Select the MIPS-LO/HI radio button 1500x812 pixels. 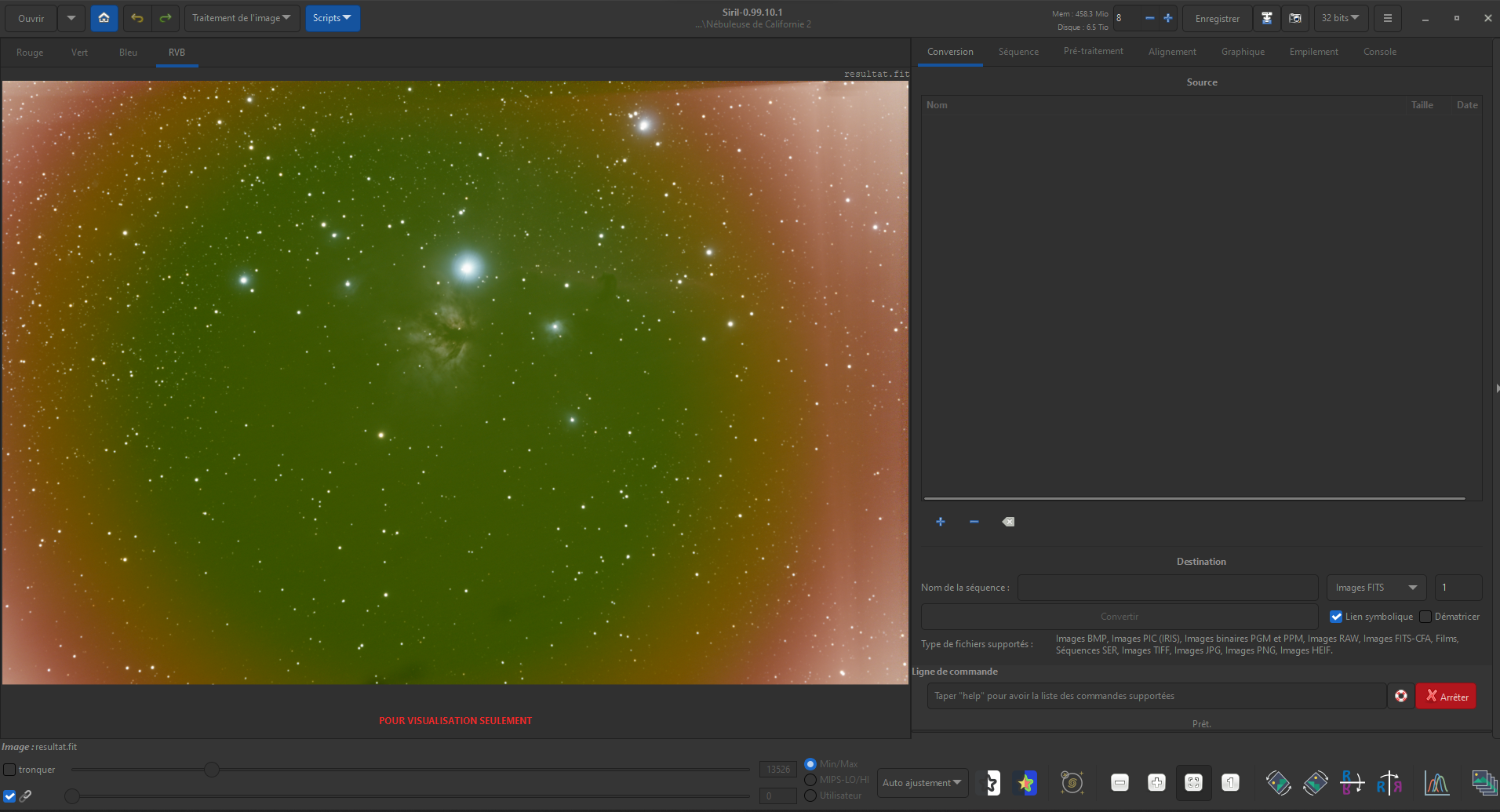[x=810, y=780]
